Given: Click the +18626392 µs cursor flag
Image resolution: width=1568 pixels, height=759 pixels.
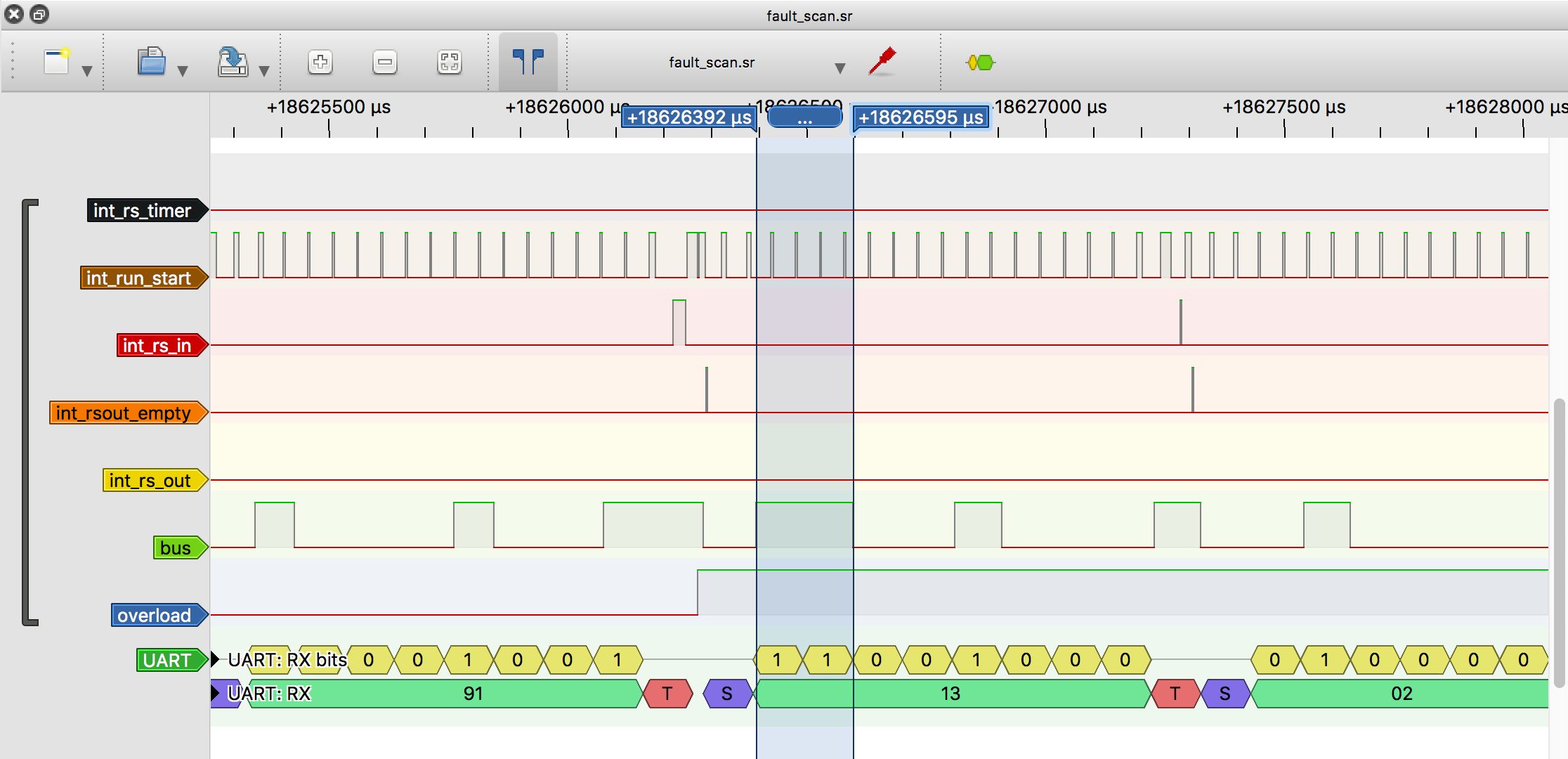Looking at the screenshot, I should pos(688,117).
